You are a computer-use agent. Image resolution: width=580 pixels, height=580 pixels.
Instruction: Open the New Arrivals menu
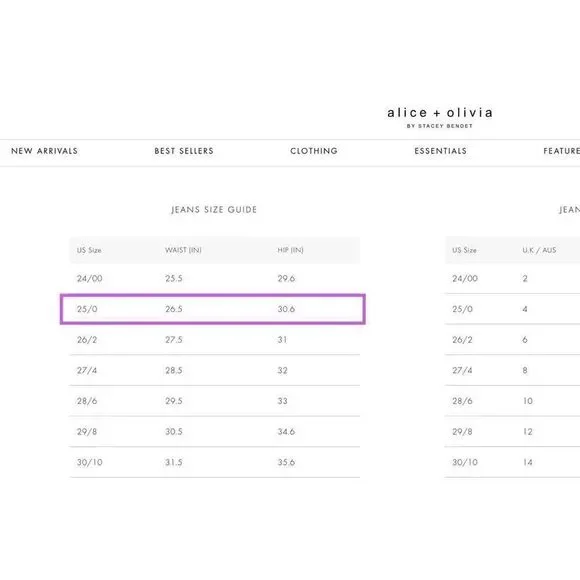click(44, 151)
